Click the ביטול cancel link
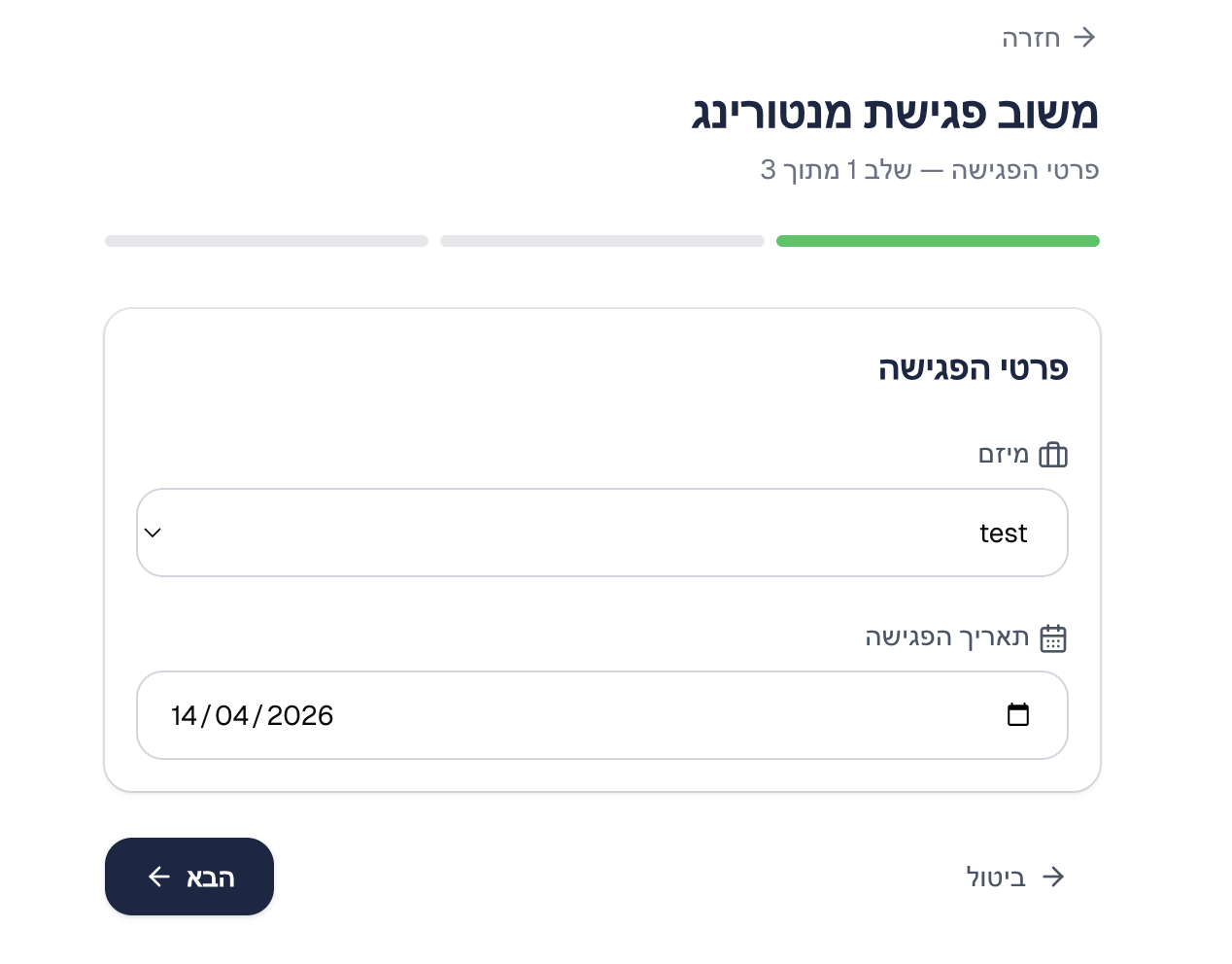Viewport: 1232px width, 964px height. (x=997, y=877)
